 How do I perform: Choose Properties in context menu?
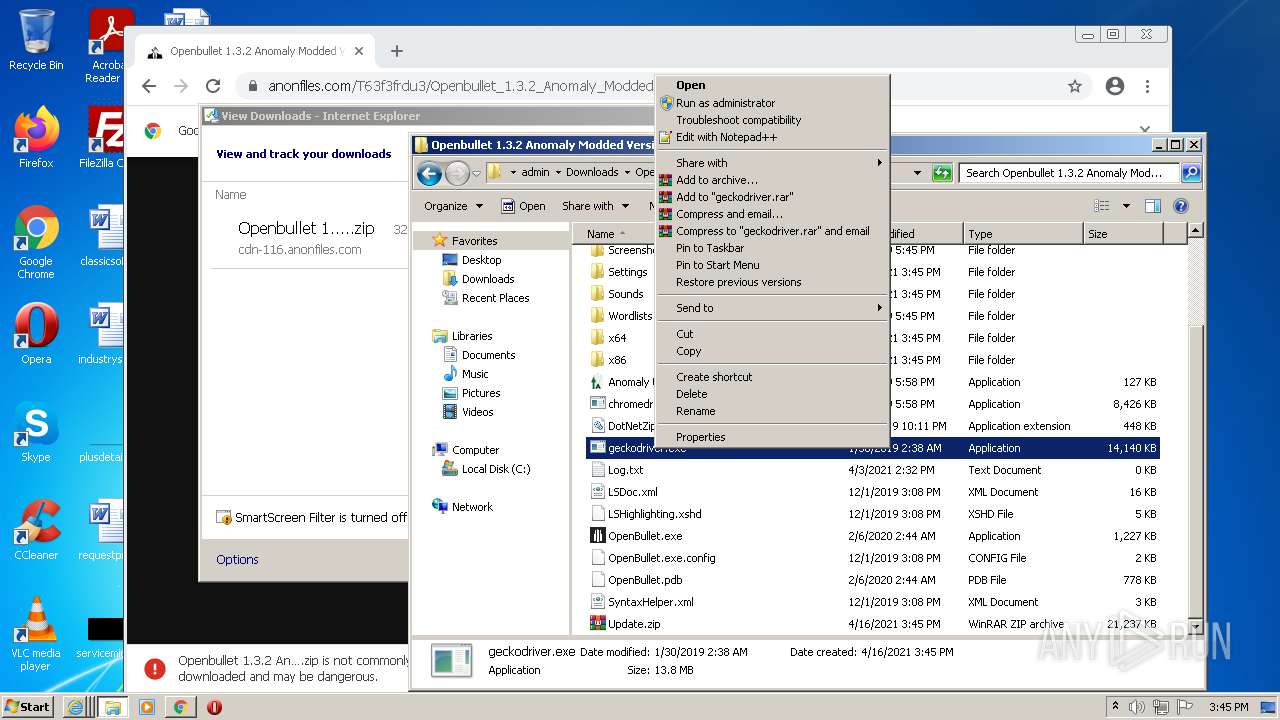[772, 437]
